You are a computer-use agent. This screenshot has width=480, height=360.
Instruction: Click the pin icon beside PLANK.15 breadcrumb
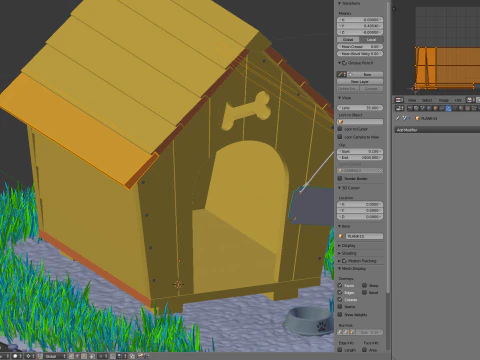point(398,118)
